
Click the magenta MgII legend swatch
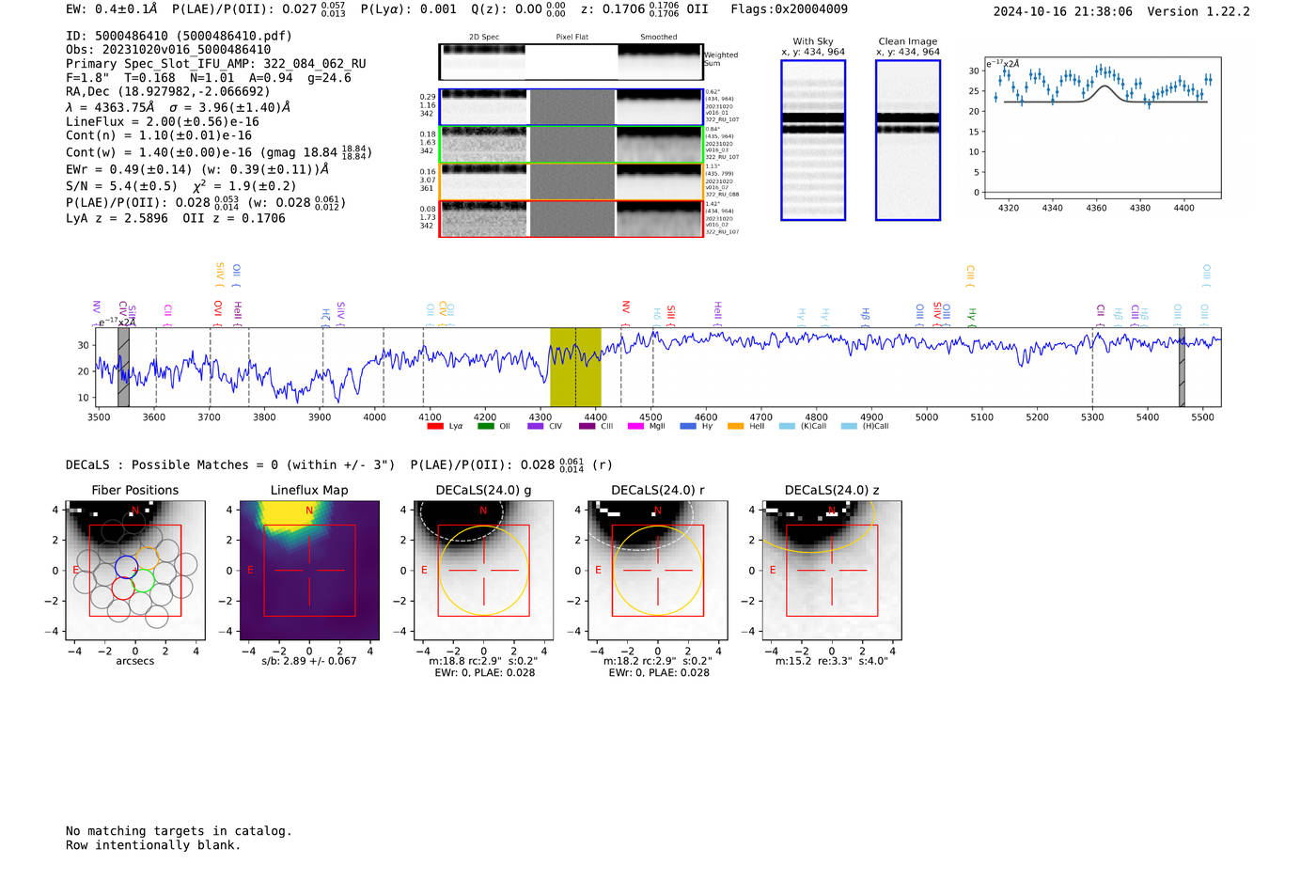tap(634, 426)
